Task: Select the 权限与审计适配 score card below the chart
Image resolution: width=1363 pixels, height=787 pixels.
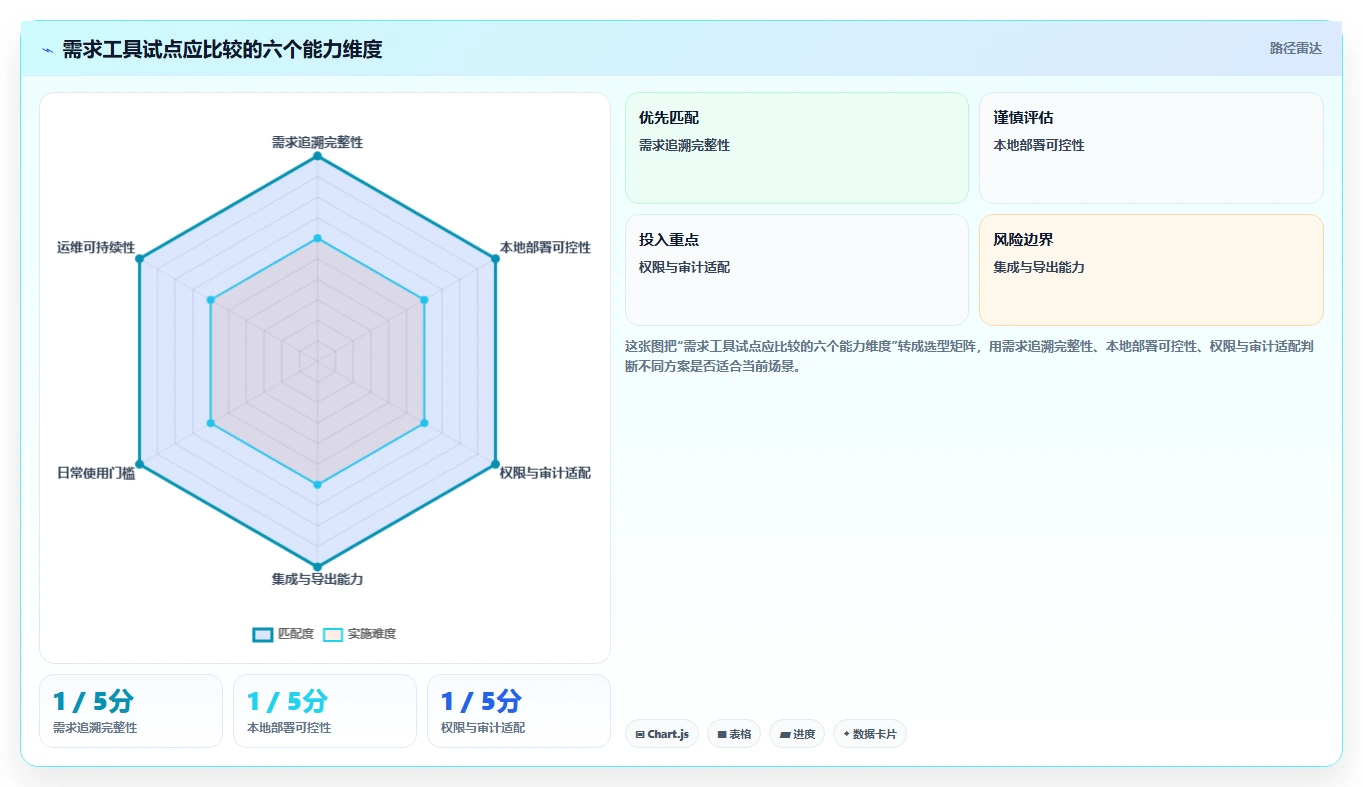Action: (519, 711)
